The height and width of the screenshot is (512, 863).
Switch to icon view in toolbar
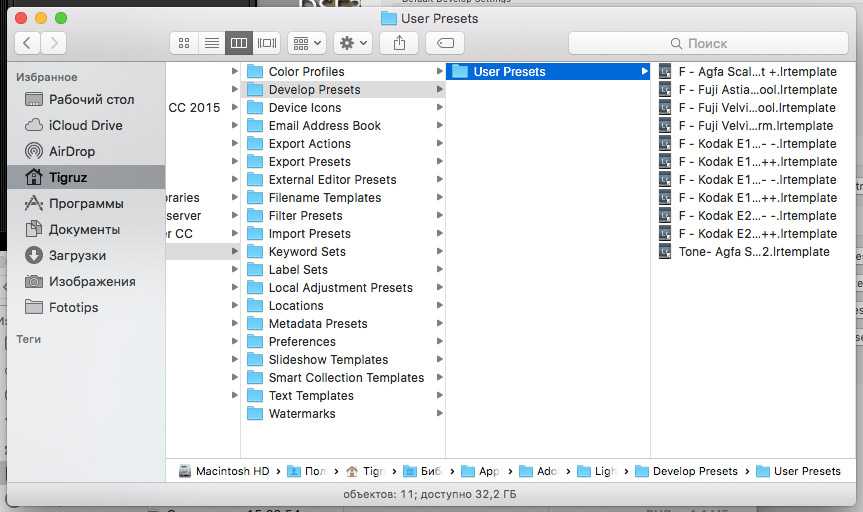coord(183,43)
